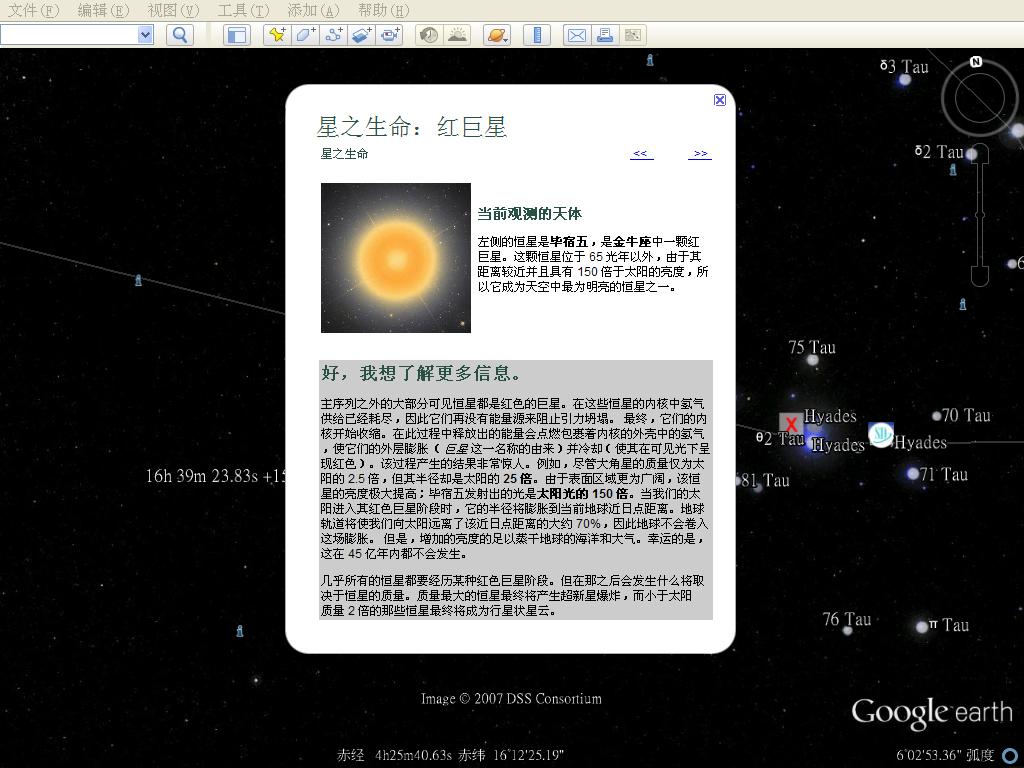Select the 71 Tau star

tap(912, 474)
